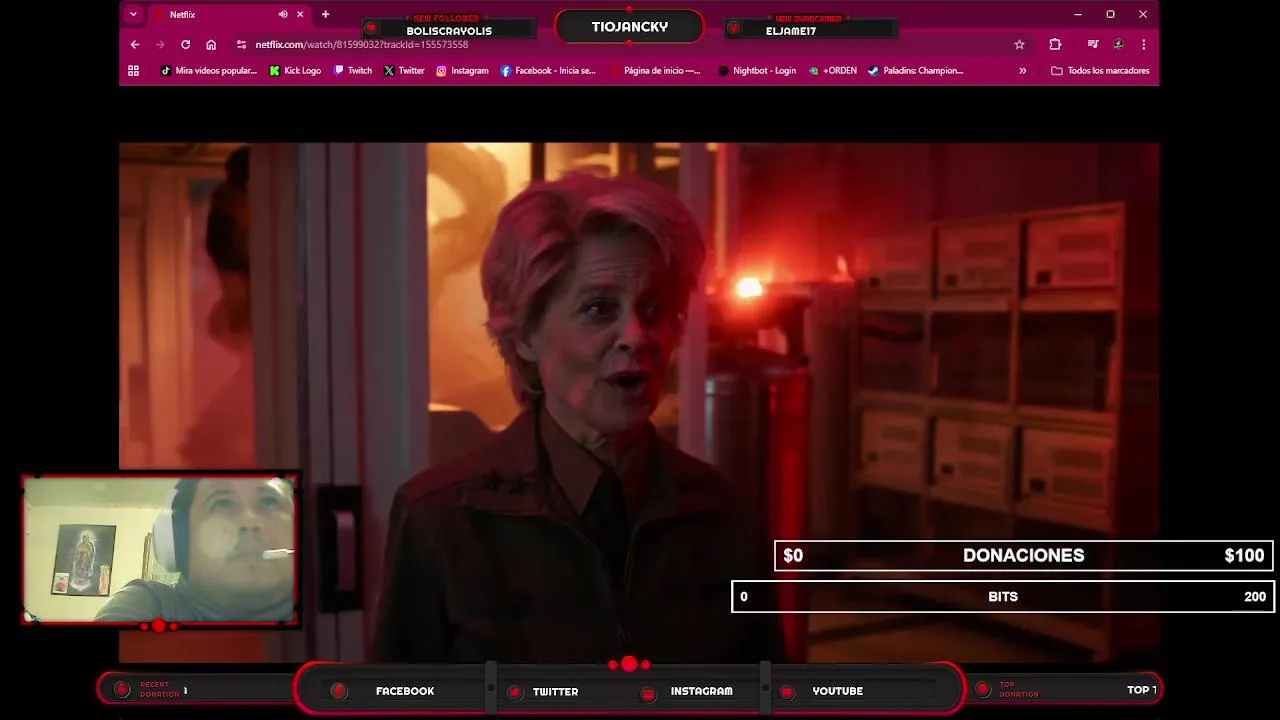1280x720 pixels.
Task: Click the $100 donation goal value
Action: coord(1244,556)
